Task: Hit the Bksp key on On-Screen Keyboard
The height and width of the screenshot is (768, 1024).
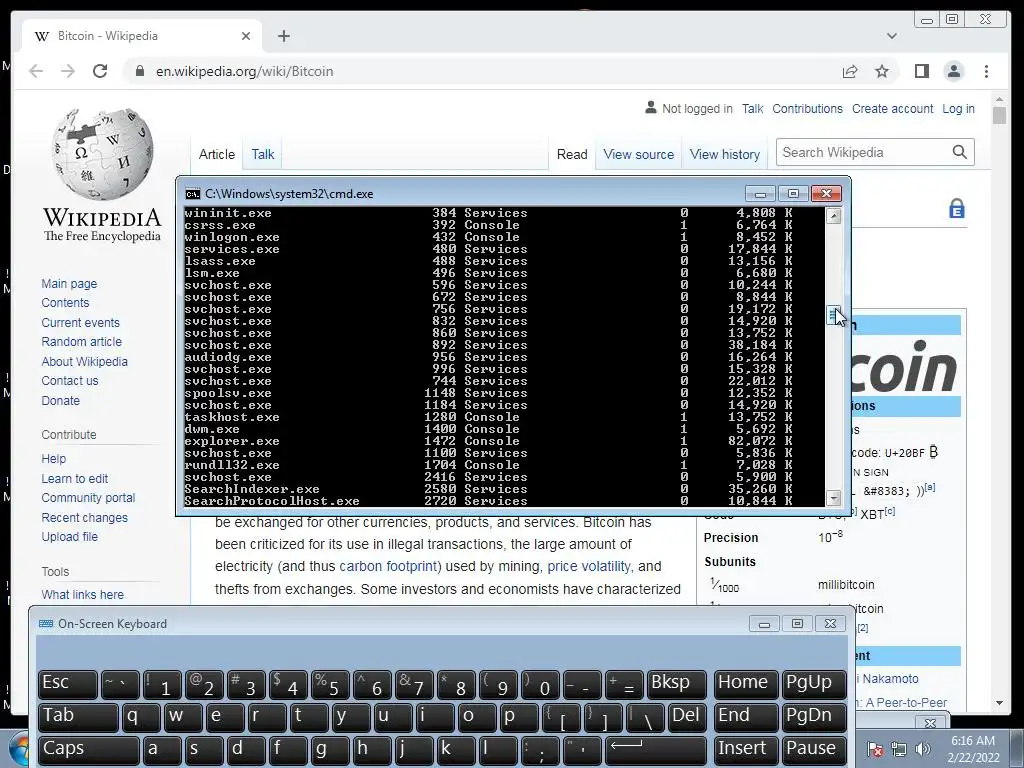Action: click(x=677, y=684)
